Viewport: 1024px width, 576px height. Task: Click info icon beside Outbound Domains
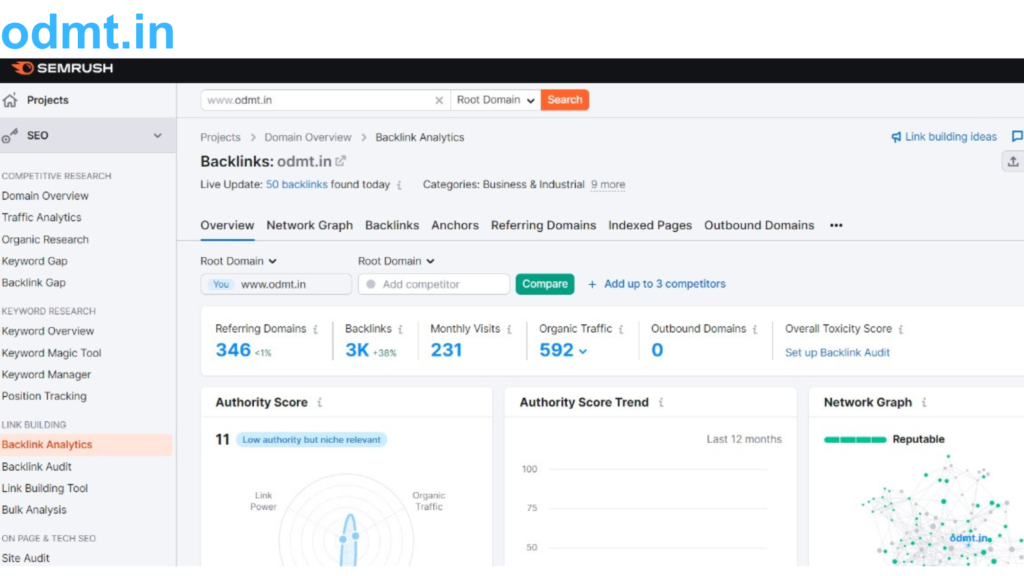click(755, 329)
